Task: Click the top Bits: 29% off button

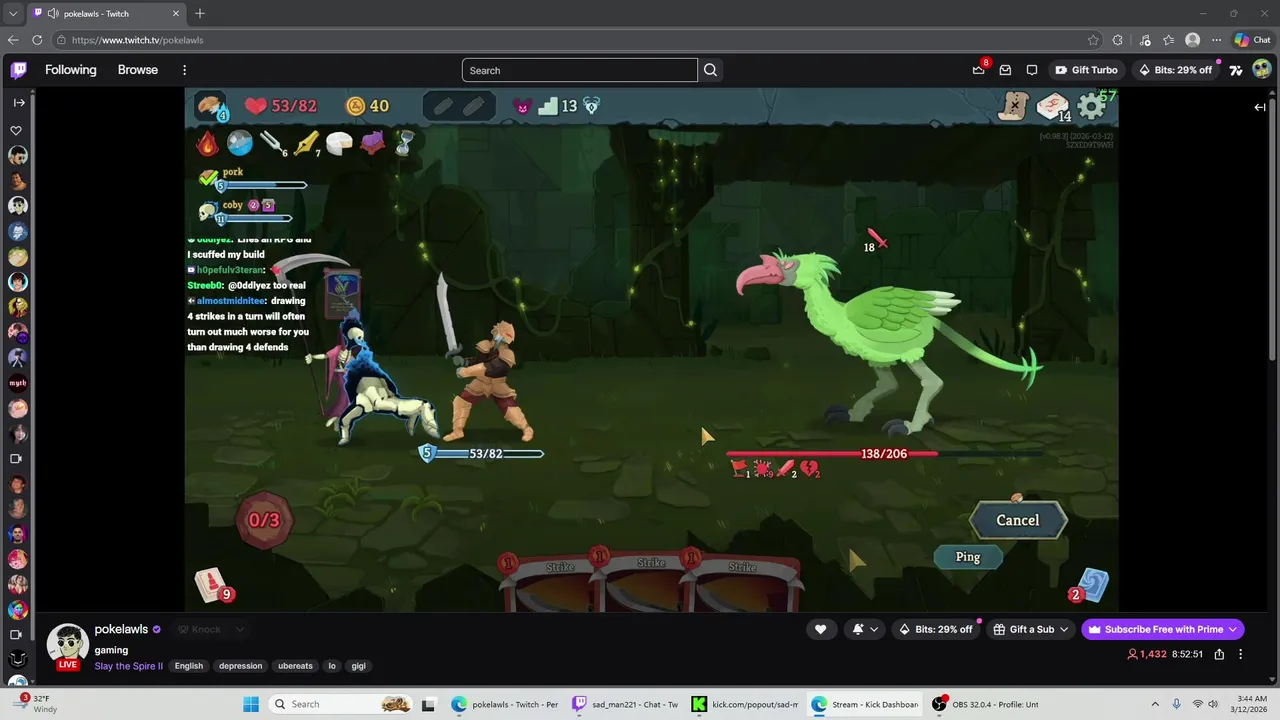Action: pos(1175,70)
